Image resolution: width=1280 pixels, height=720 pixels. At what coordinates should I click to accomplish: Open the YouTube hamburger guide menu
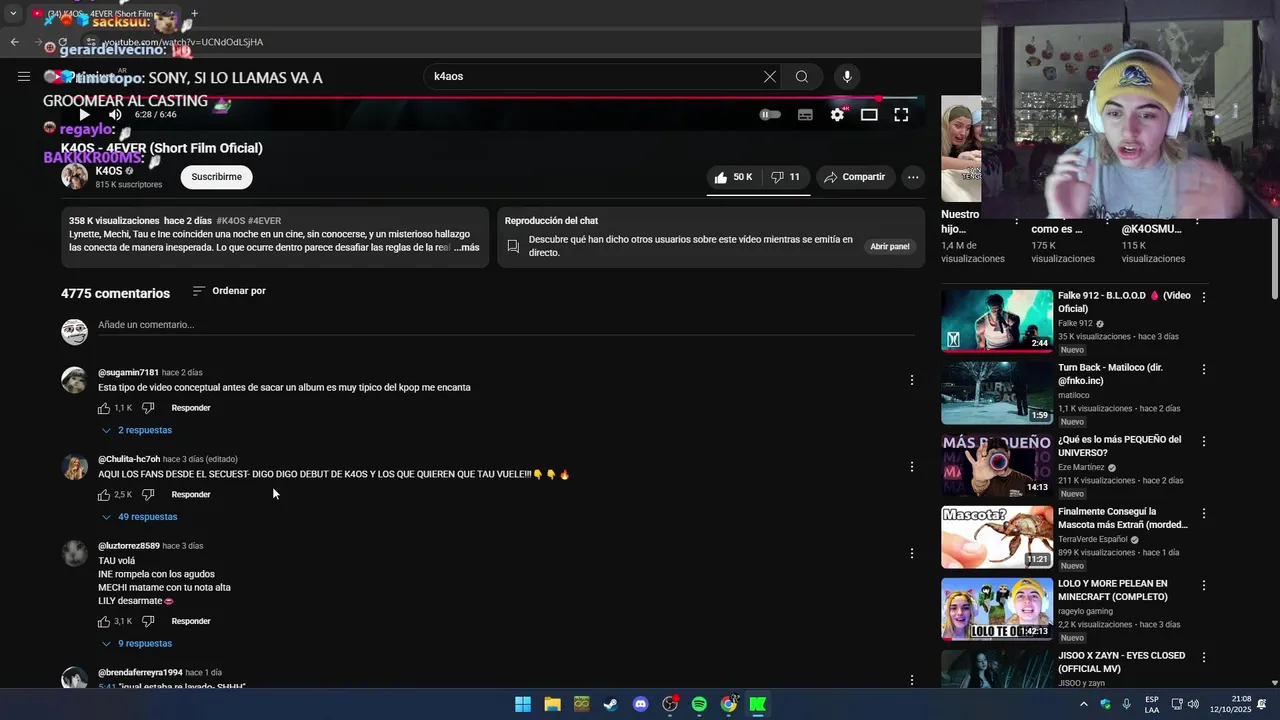24,76
